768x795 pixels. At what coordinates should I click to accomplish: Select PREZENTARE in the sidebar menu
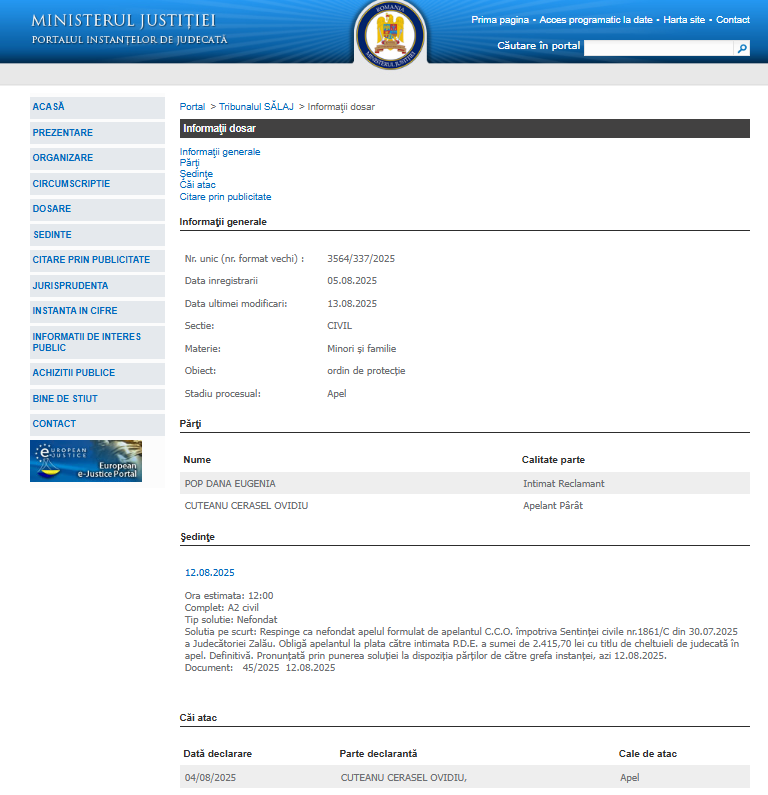(x=97, y=133)
